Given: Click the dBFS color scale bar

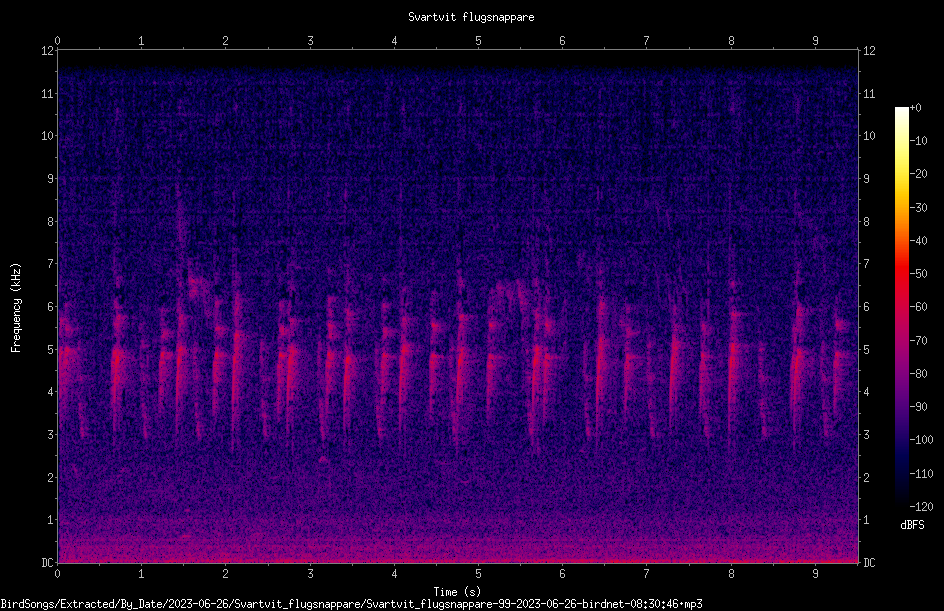Looking at the screenshot, I should click(901, 307).
